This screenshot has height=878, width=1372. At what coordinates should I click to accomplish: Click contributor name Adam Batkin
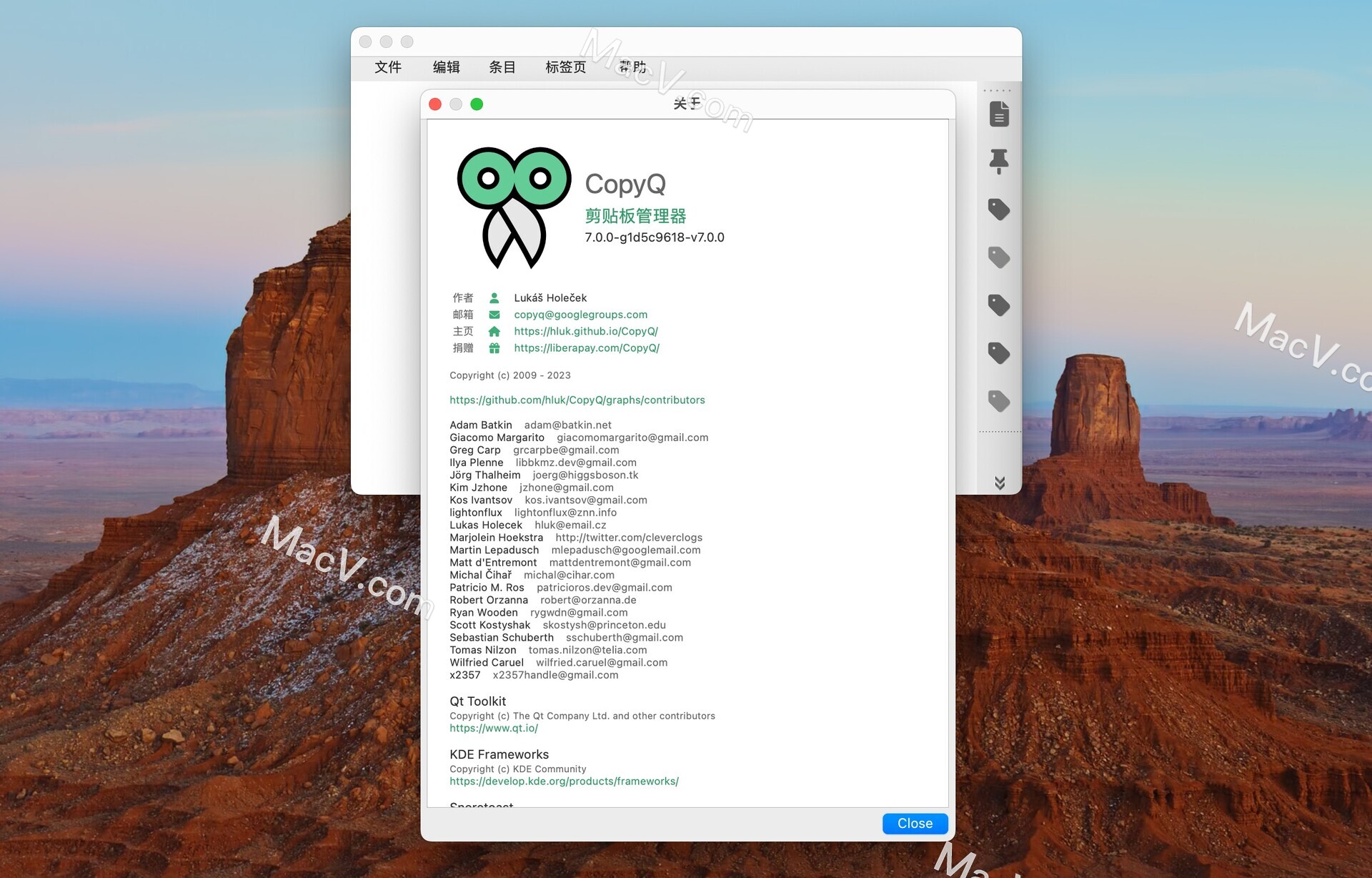(481, 425)
